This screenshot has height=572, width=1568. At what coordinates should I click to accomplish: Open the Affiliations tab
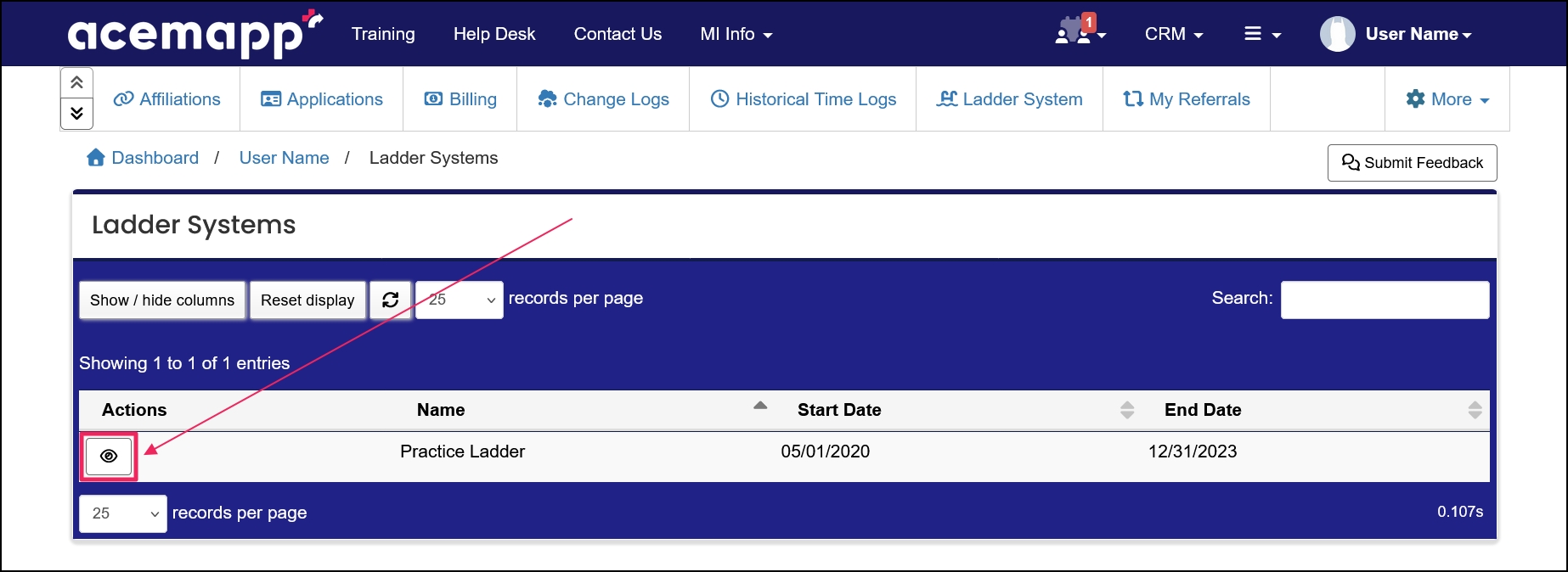(x=167, y=99)
